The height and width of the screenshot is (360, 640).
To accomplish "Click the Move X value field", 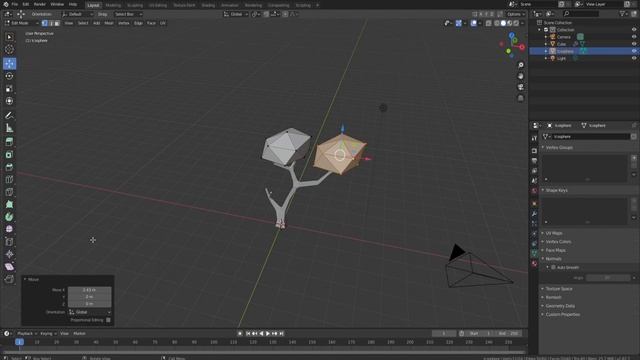I will pos(89,290).
